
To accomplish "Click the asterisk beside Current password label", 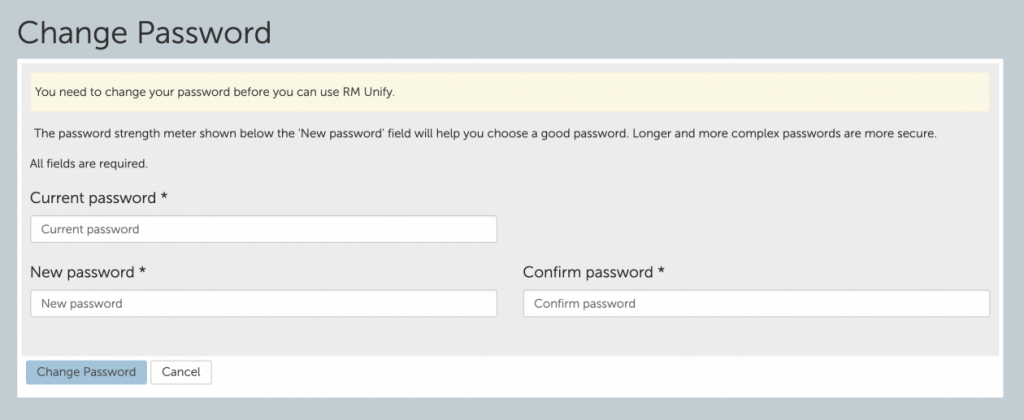I will tap(165, 196).
